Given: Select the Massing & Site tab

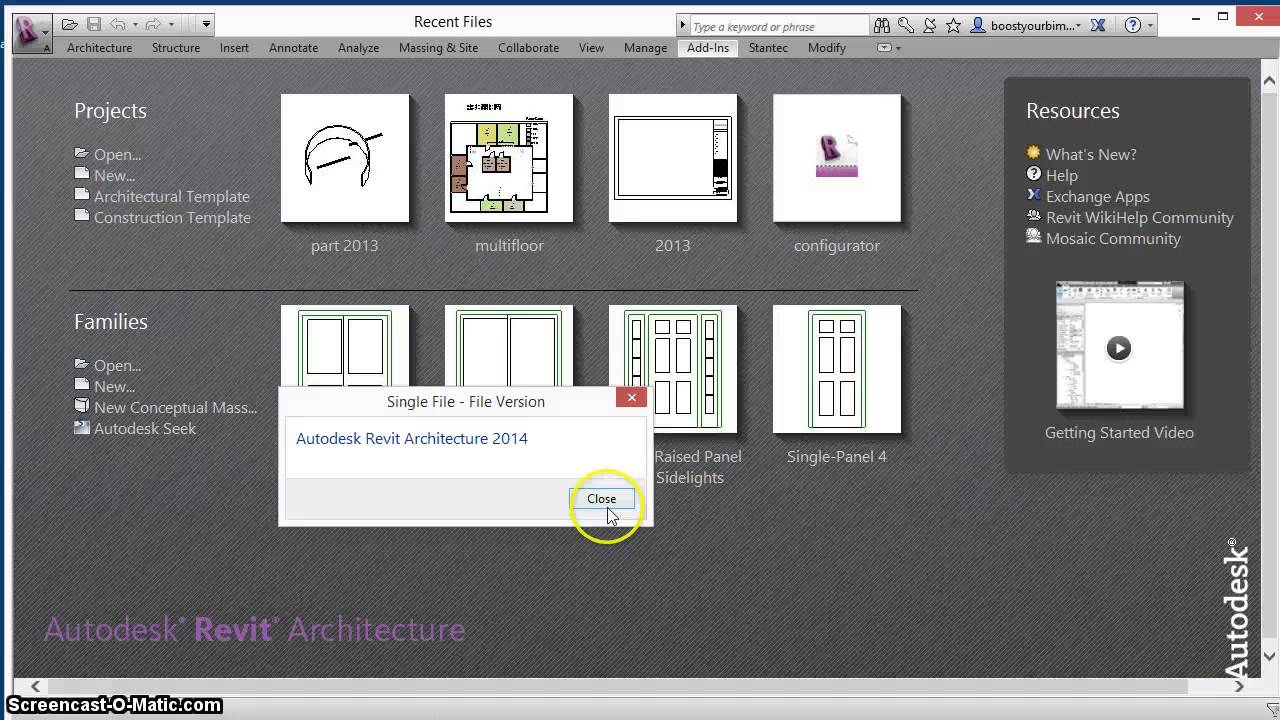Looking at the screenshot, I should 438,47.
